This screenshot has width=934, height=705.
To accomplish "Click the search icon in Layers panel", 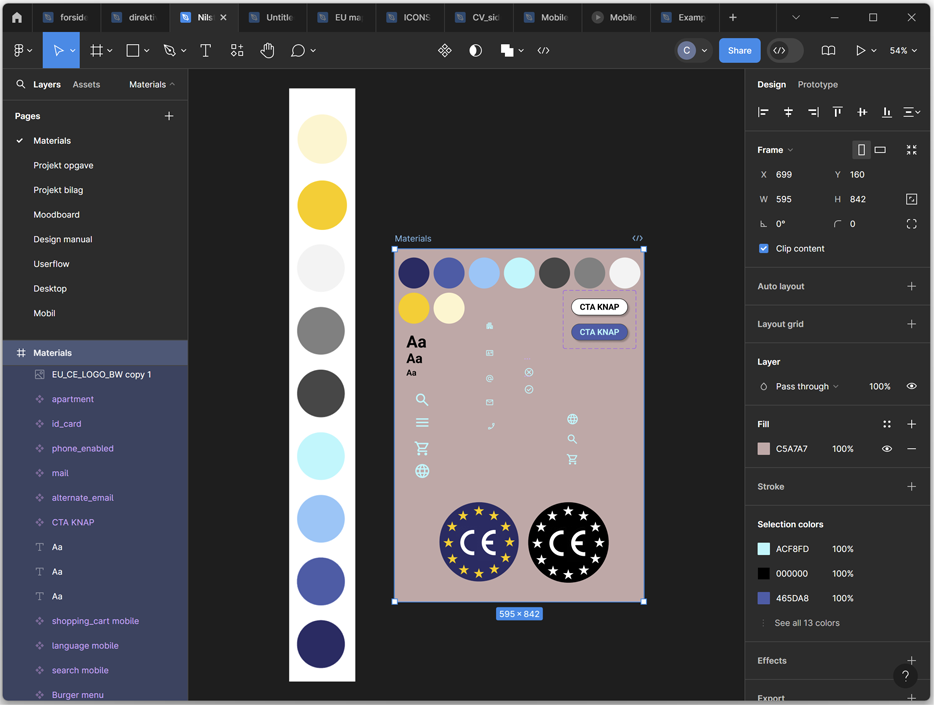I will click(20, 85).
